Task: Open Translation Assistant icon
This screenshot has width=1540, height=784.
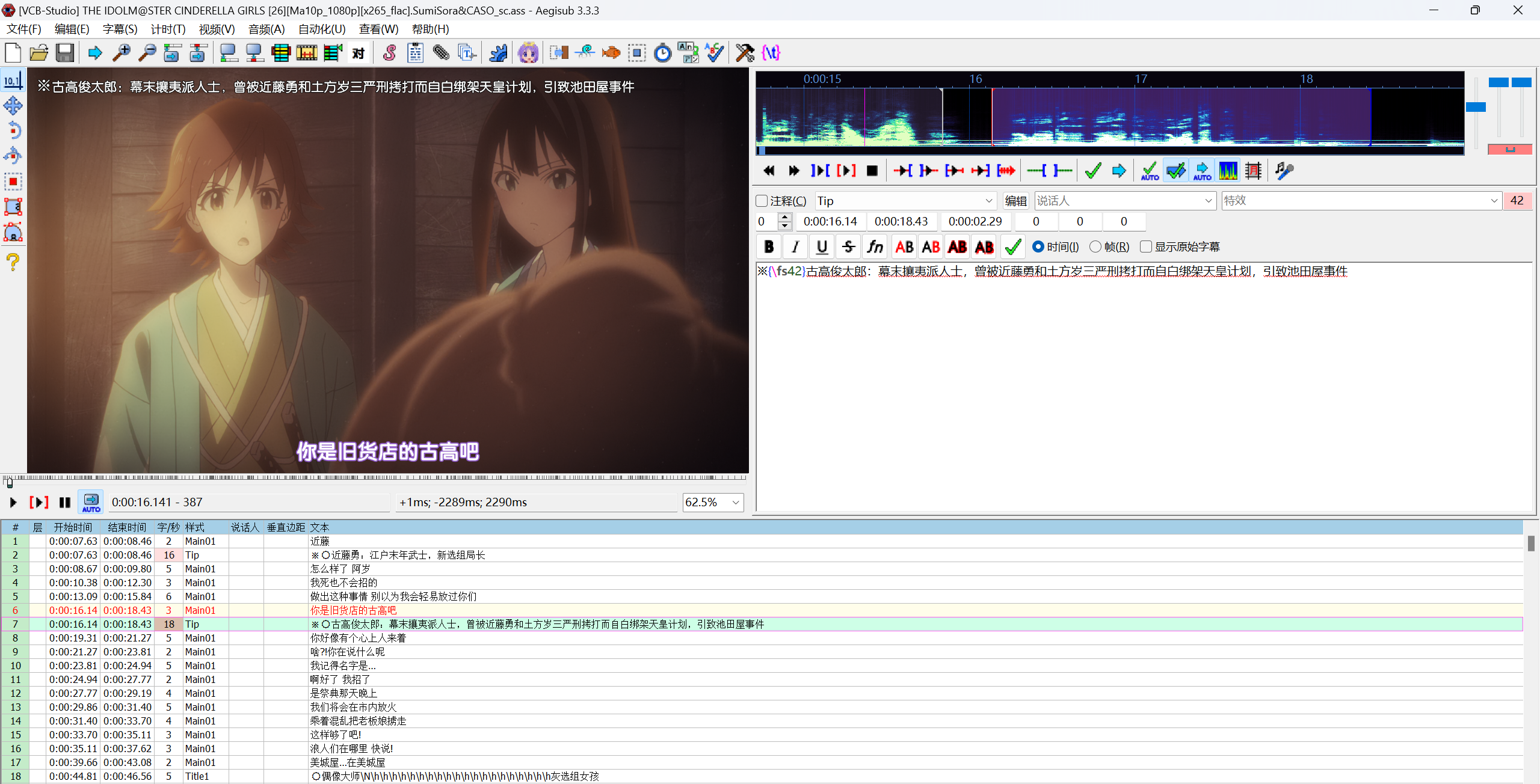Action: pos(688,53)
